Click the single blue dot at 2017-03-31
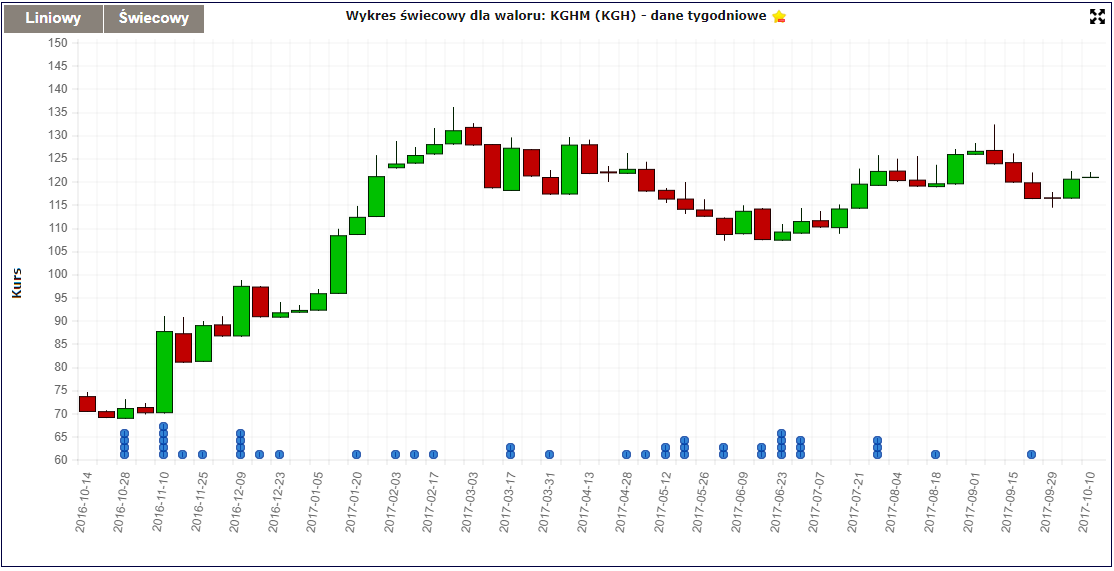Image resolution: width=1114 pixels, height=571 pixels. coord(550,455)
